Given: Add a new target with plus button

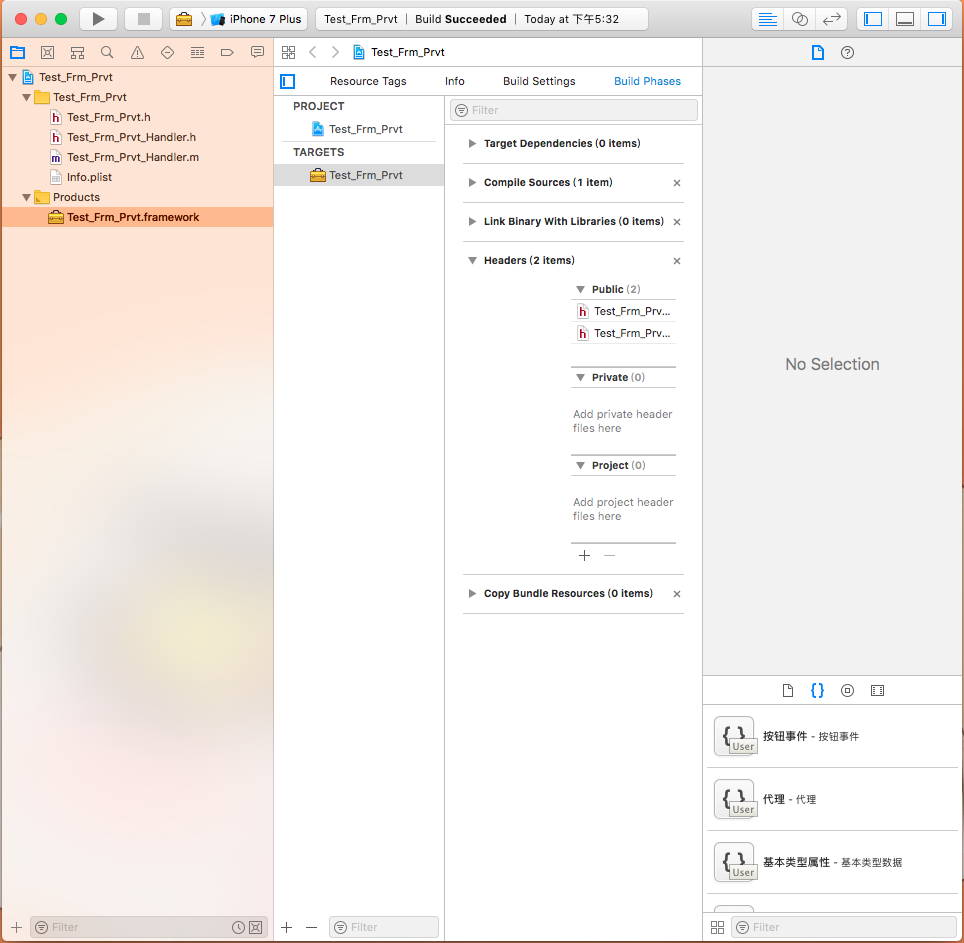Looking at the screenshot, I should click(x=286, y=927).
